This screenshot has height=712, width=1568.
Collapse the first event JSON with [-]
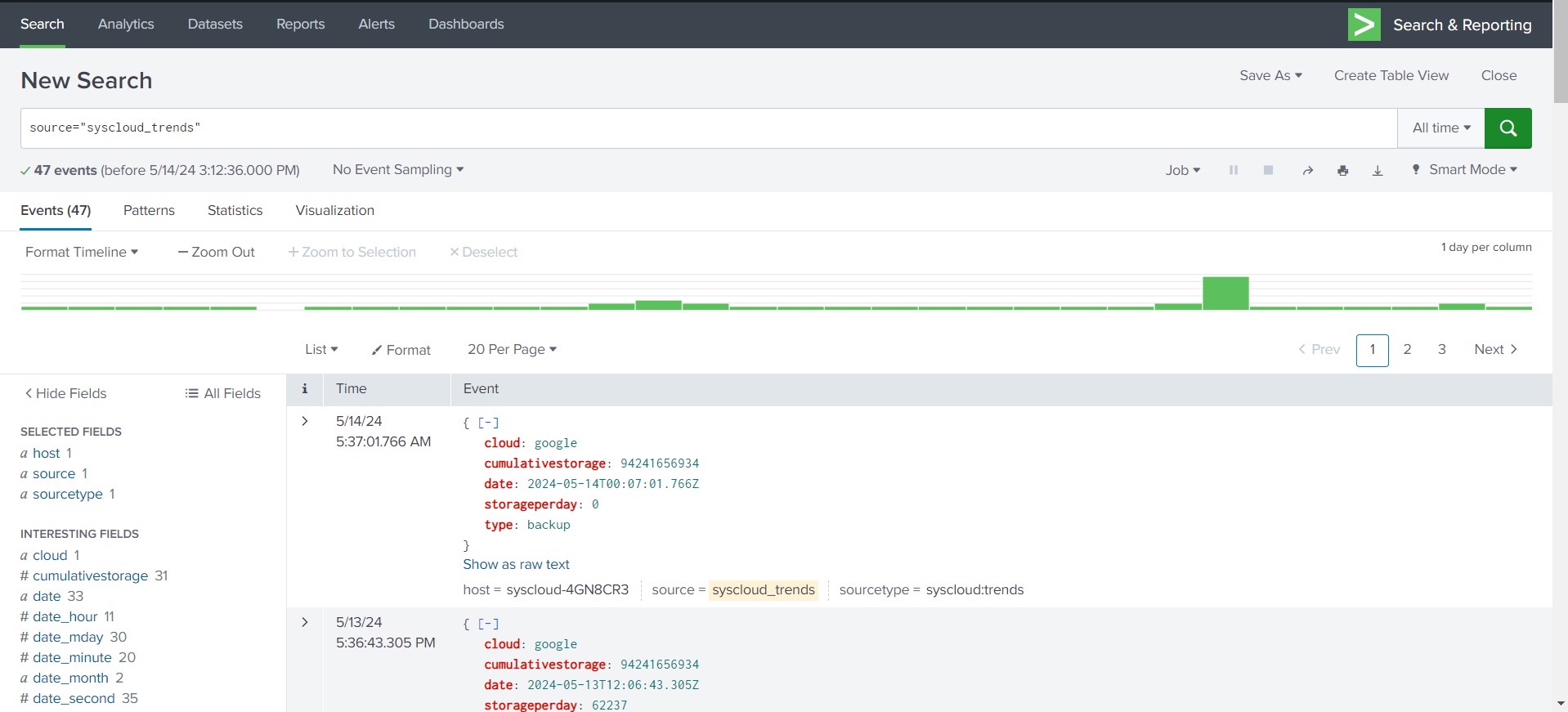tap(488, 423)
